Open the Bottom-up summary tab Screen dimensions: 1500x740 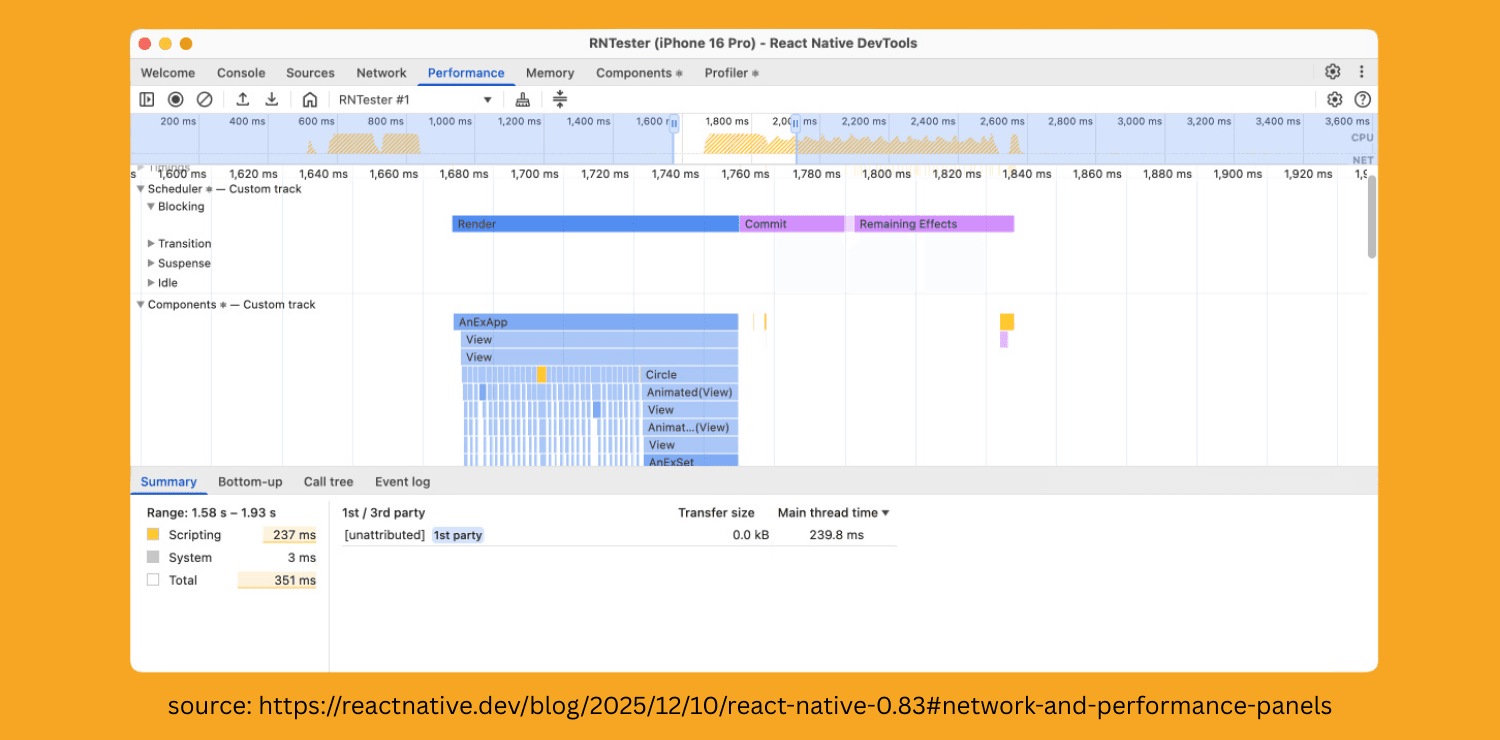pos(250,481)
